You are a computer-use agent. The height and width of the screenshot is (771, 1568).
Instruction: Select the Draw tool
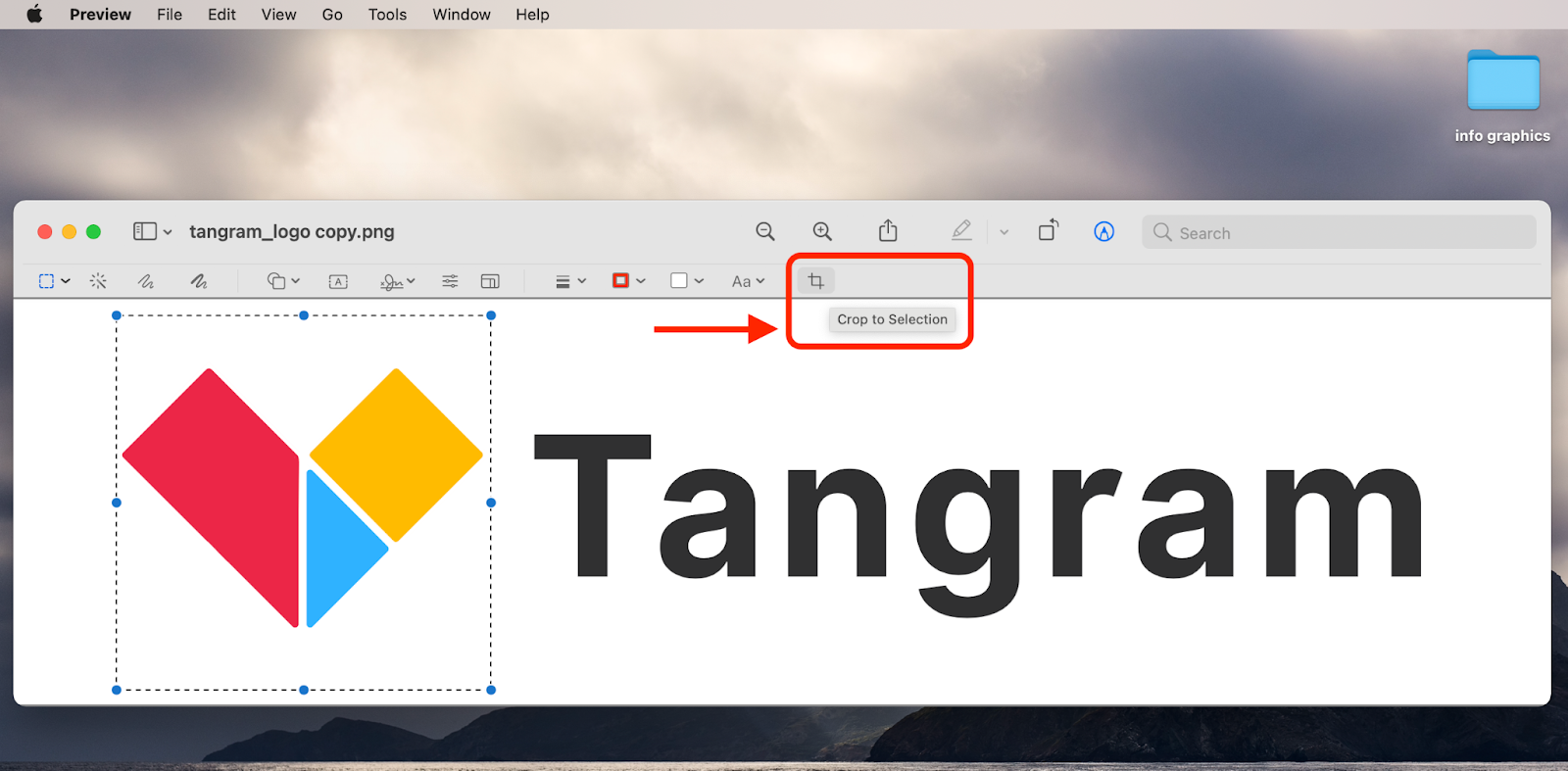tap(199, 281)
